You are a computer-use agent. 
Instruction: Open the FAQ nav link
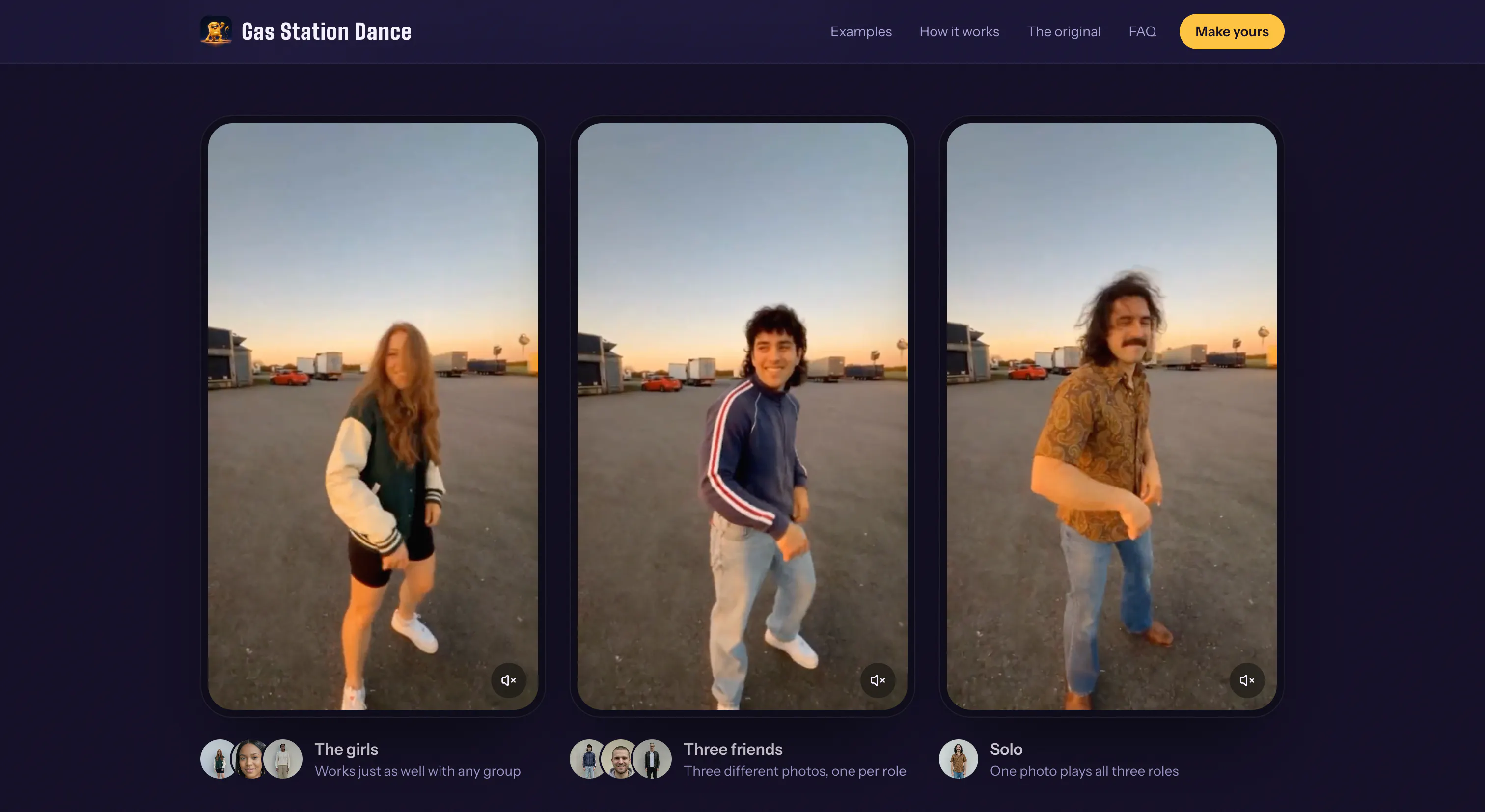(1142, 32)
